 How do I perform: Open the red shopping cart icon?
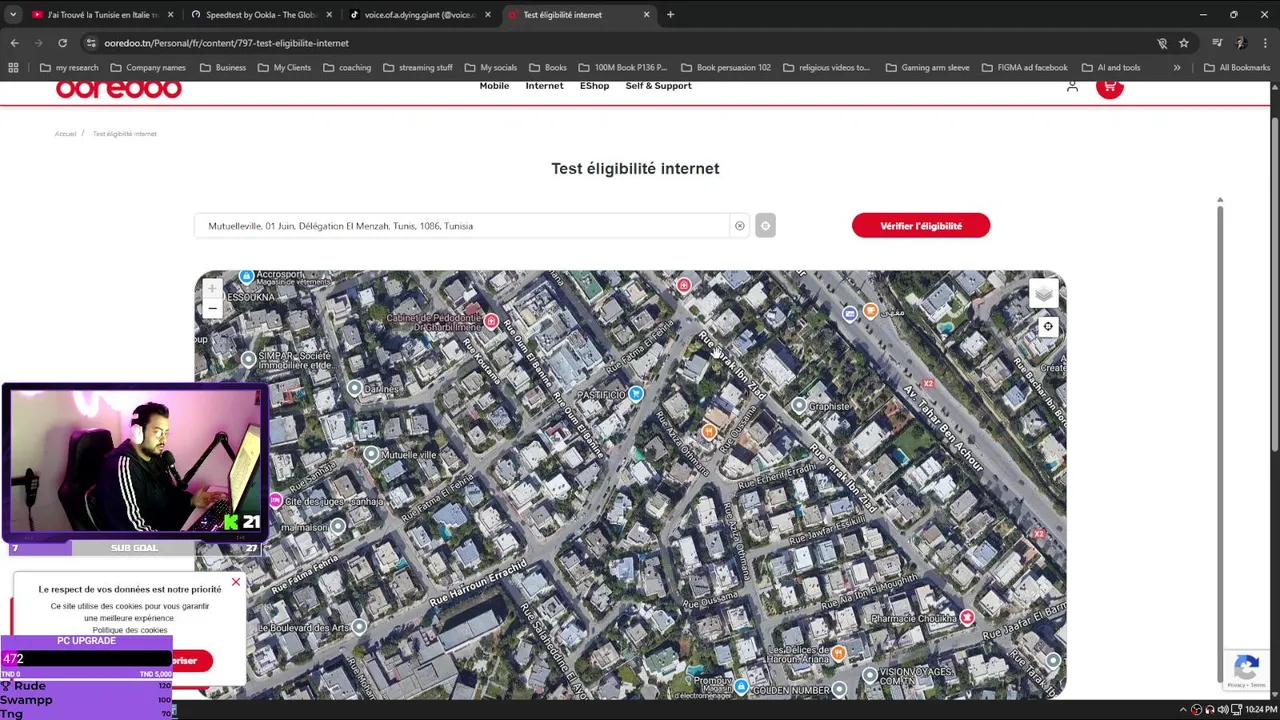(1109, 87)
